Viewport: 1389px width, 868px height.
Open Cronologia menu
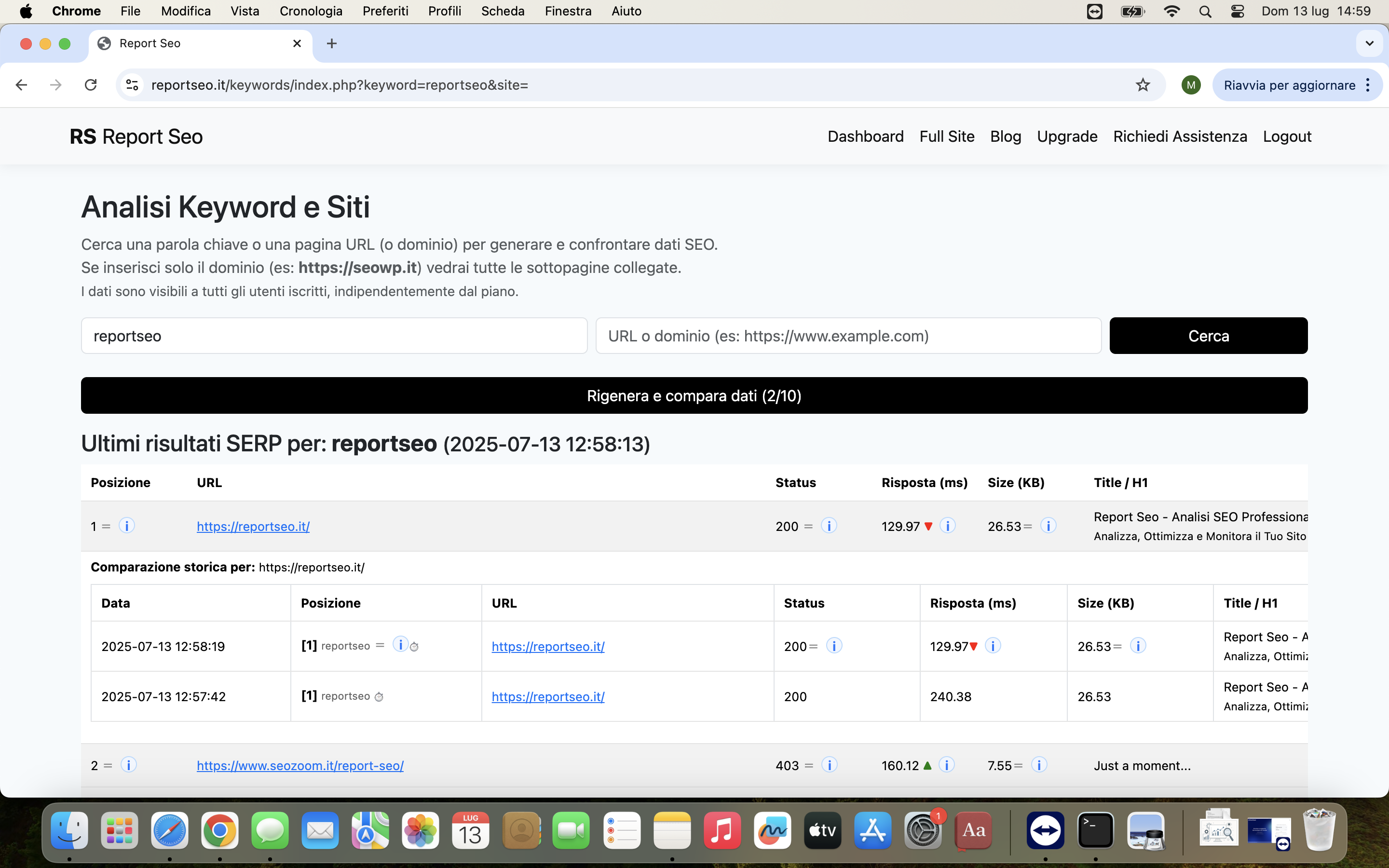[311, 12]
